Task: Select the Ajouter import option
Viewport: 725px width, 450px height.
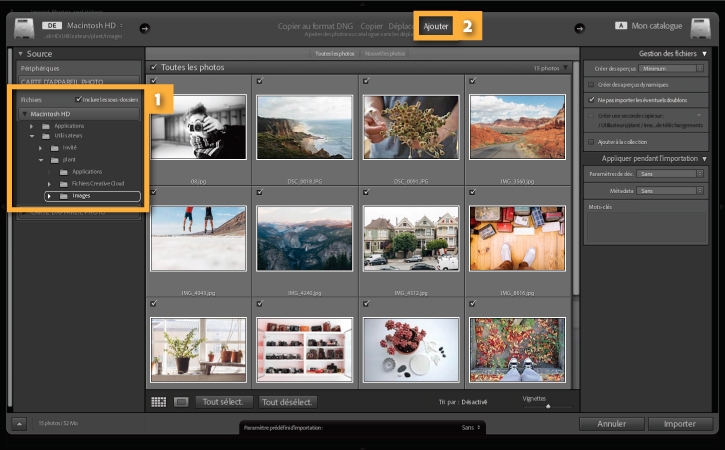Action: click(x=436, y=26)
